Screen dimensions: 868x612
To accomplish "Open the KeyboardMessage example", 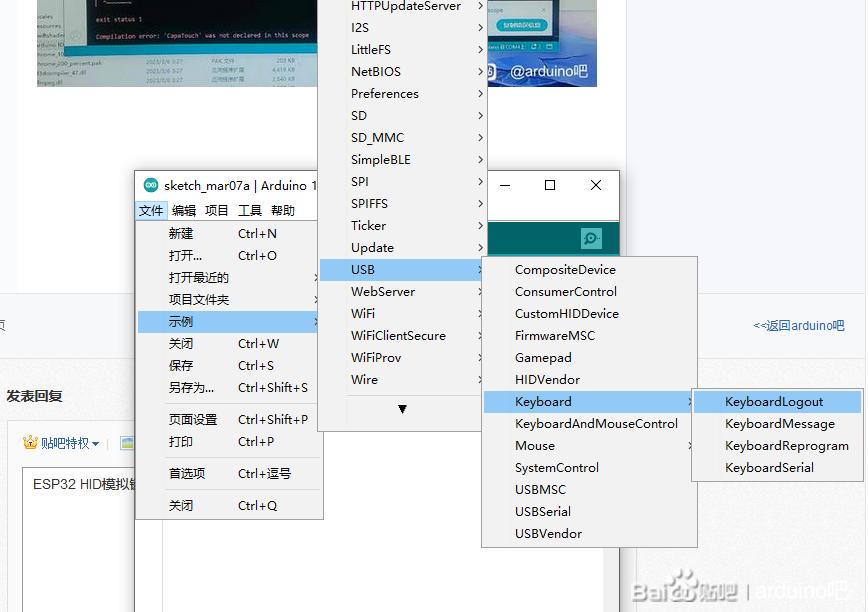I will point(777,424).
